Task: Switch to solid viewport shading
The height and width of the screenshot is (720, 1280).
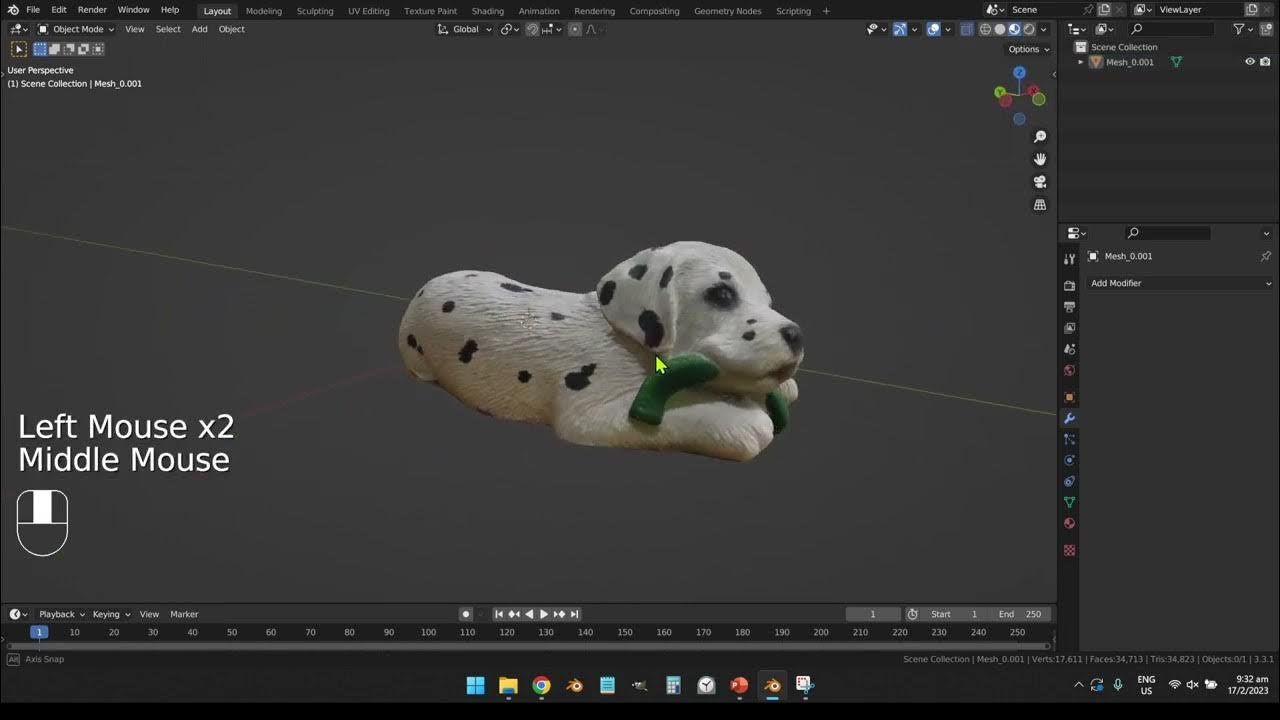Action: 1000,29
